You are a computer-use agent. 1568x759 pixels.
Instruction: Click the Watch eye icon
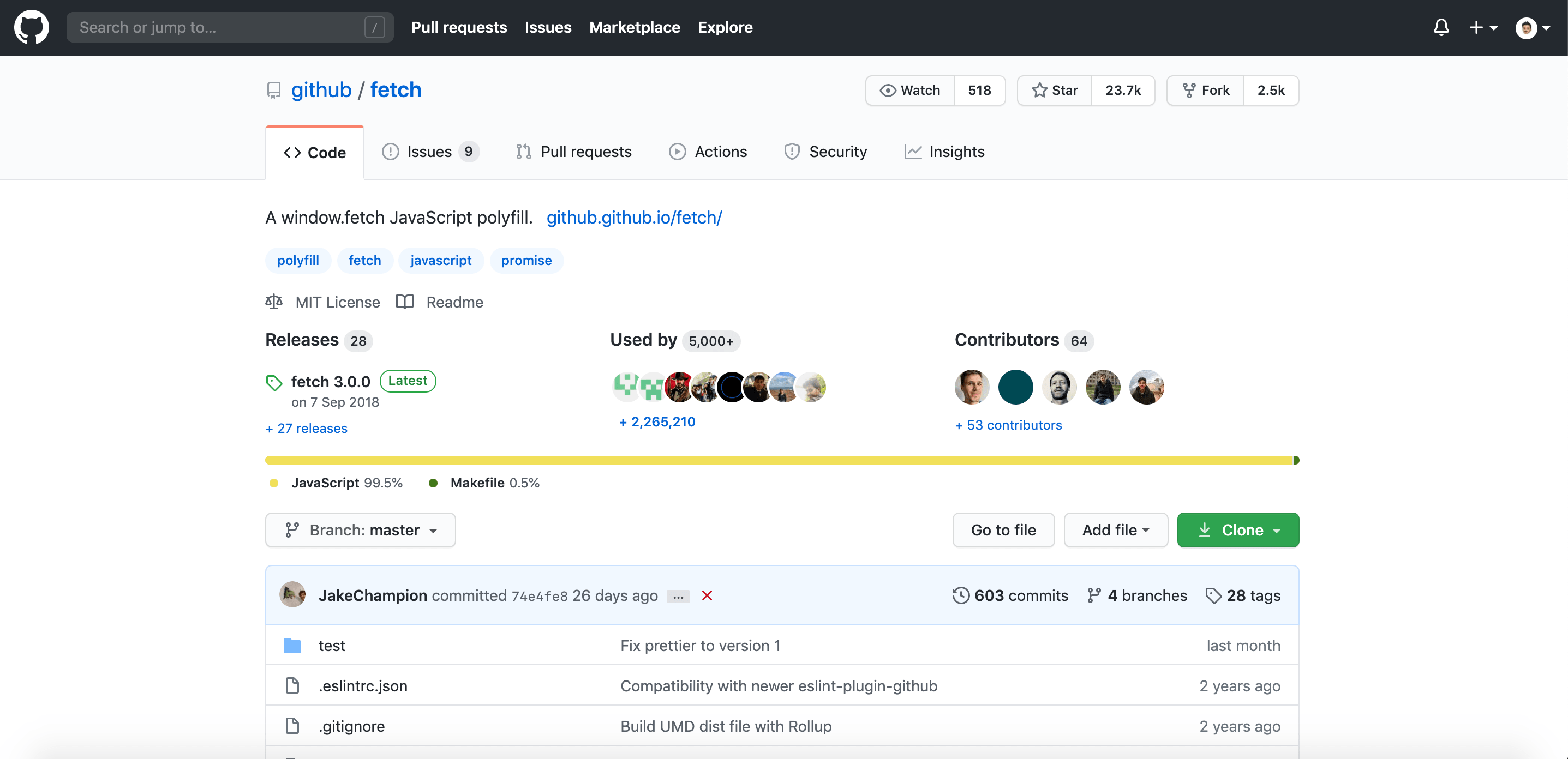888,90
